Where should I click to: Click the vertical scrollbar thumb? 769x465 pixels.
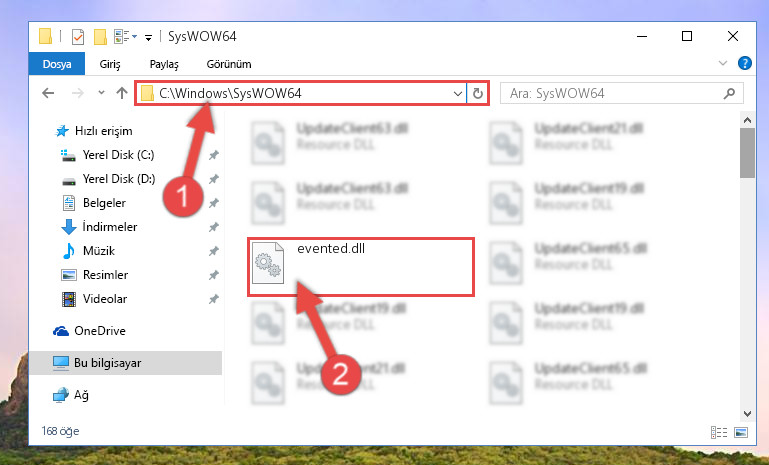747,152
